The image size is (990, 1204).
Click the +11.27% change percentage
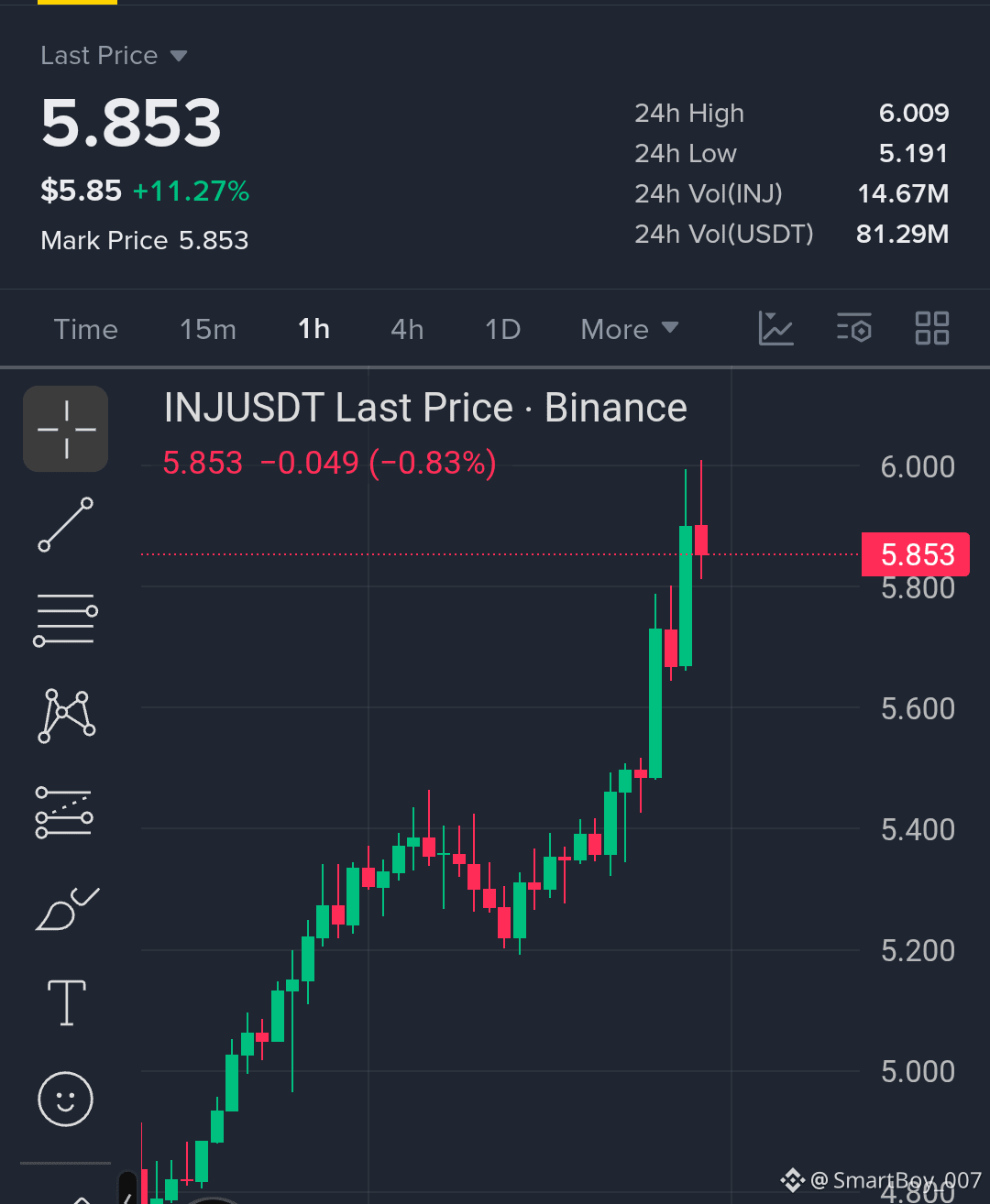191,191
